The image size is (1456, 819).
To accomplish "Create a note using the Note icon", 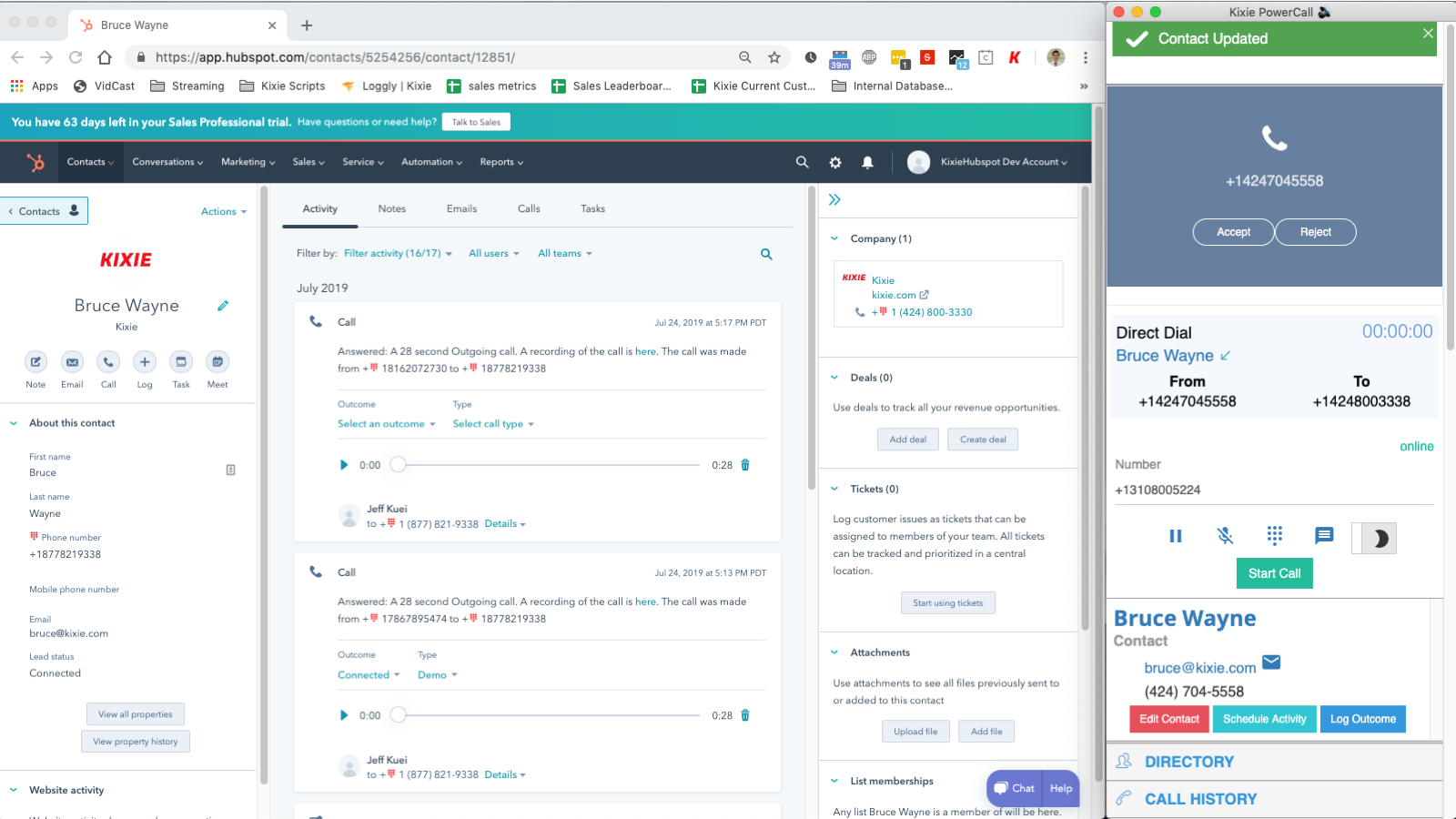I will tap(35, 362).
